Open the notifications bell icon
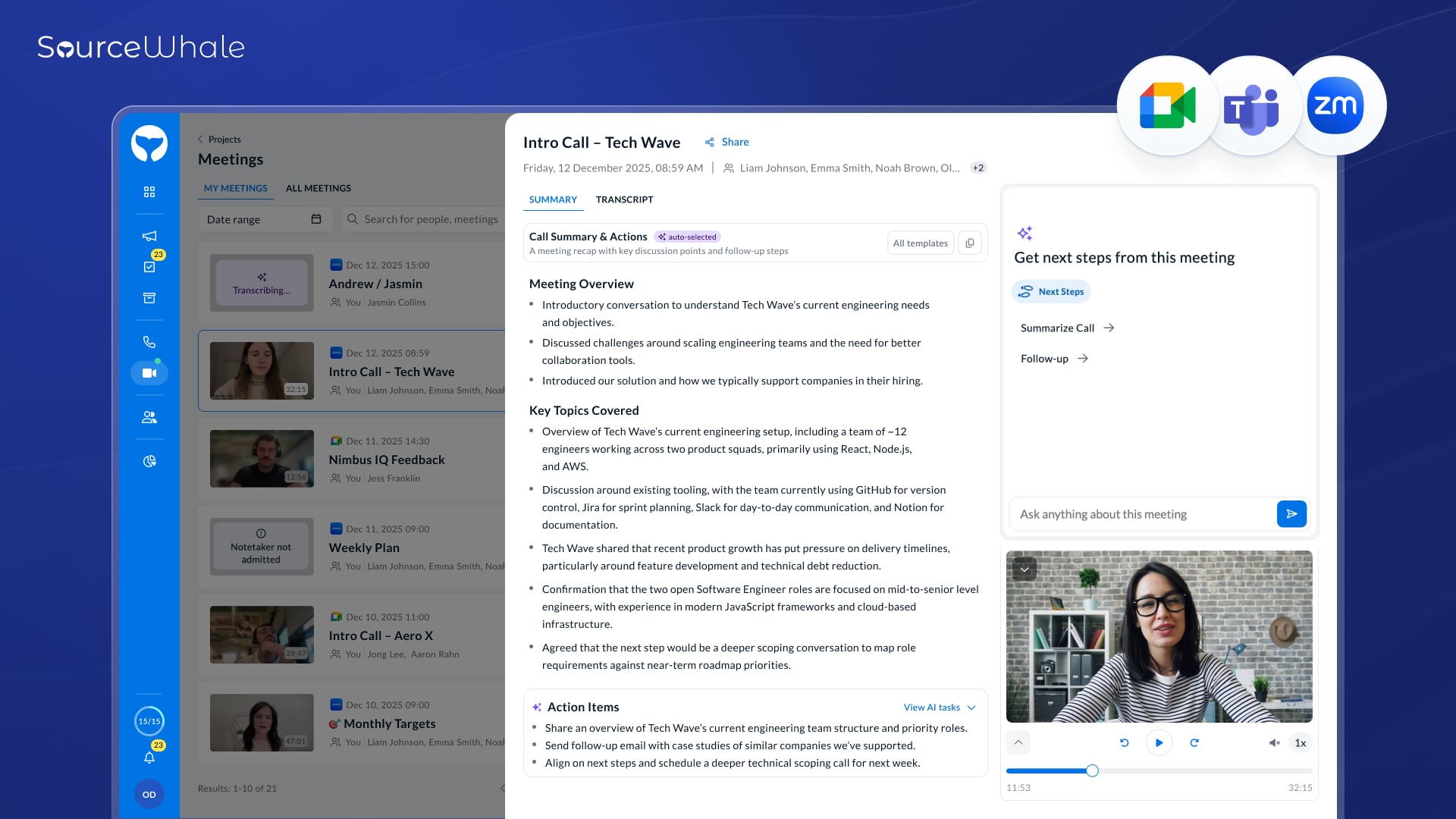1456x819 pixels. pos(149,758)
